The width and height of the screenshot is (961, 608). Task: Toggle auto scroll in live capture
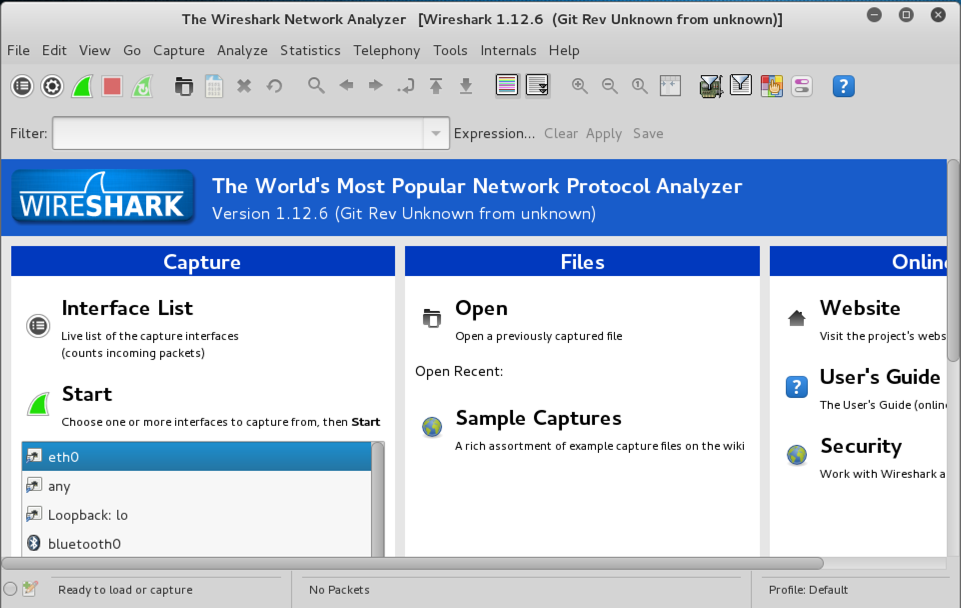coord(537,87)
